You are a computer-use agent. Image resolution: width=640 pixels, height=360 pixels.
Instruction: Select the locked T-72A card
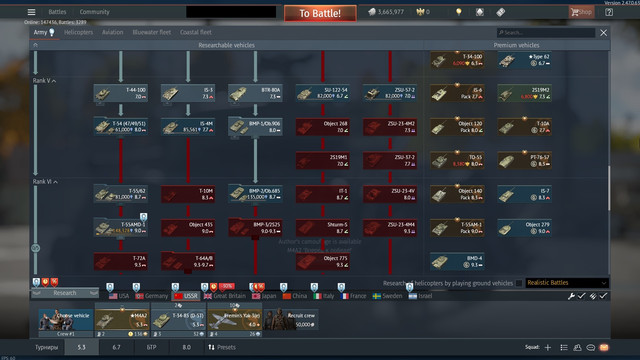(x=120, y=261)
